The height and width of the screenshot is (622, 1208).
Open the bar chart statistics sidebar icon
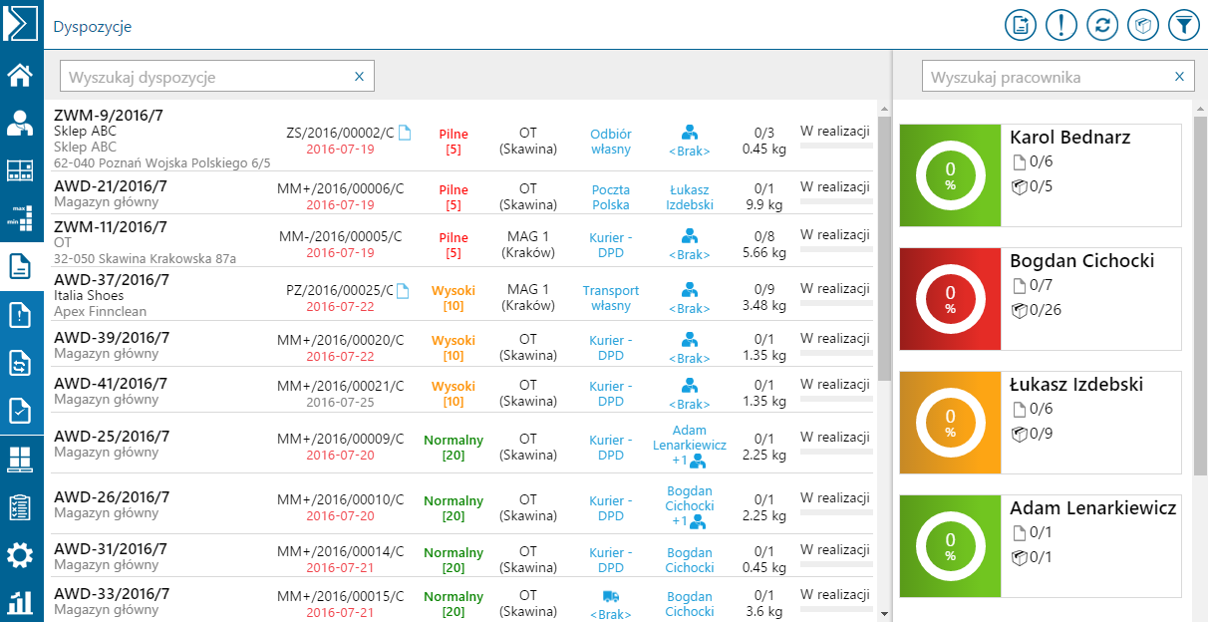point(20,602)
